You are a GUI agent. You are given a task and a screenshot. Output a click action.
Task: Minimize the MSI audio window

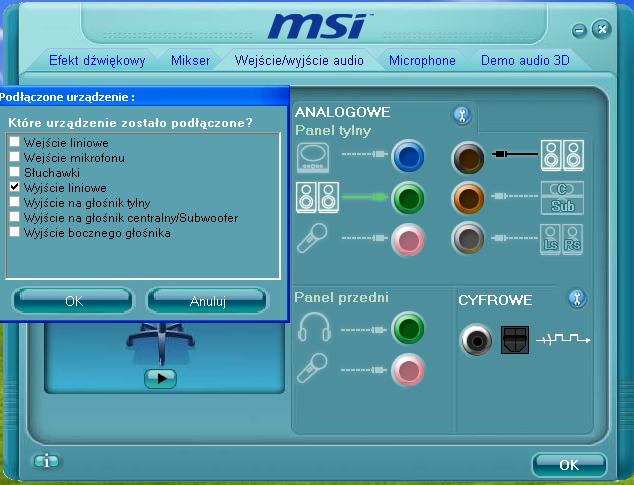pos(579,31)
